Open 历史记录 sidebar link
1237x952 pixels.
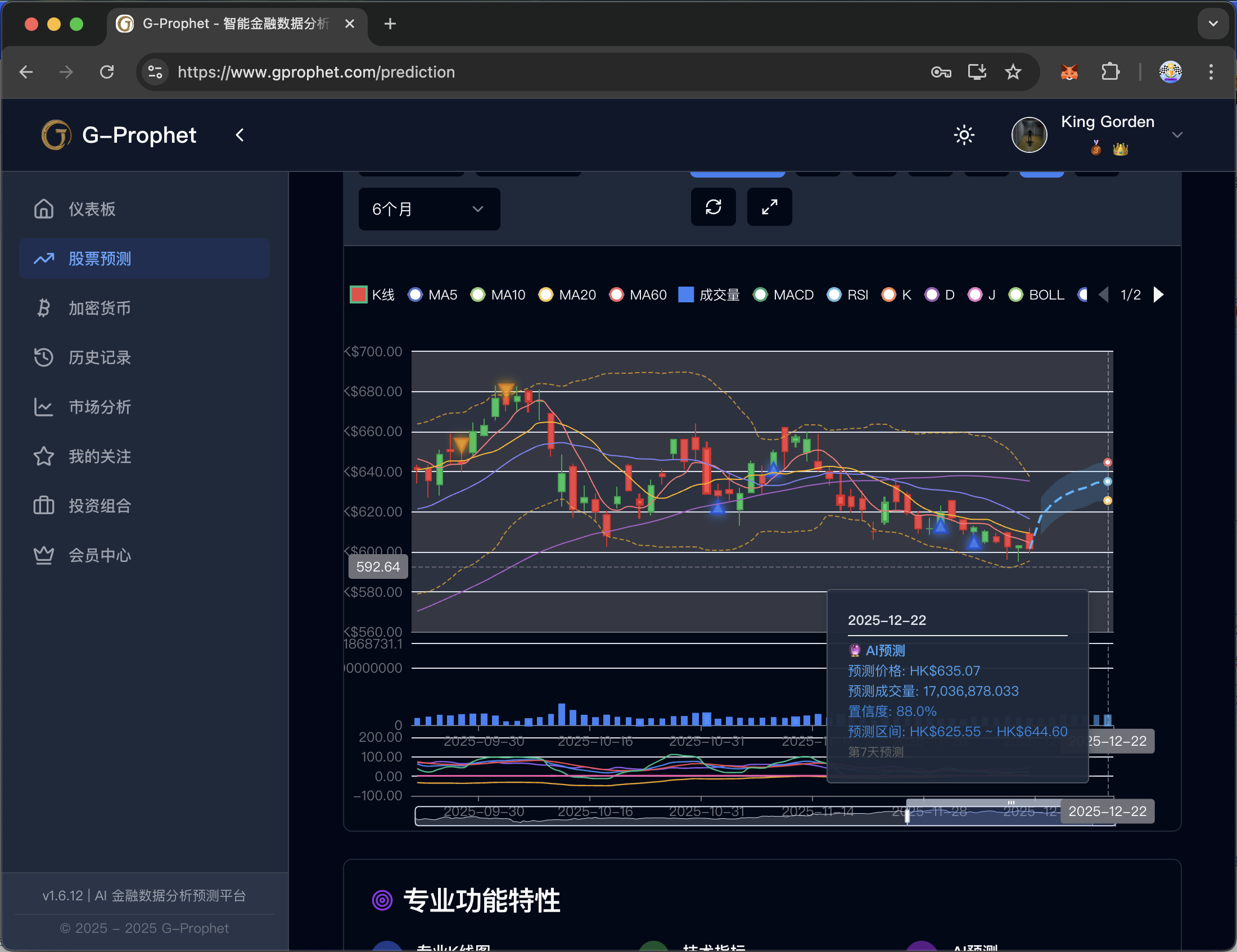(100, 358)
